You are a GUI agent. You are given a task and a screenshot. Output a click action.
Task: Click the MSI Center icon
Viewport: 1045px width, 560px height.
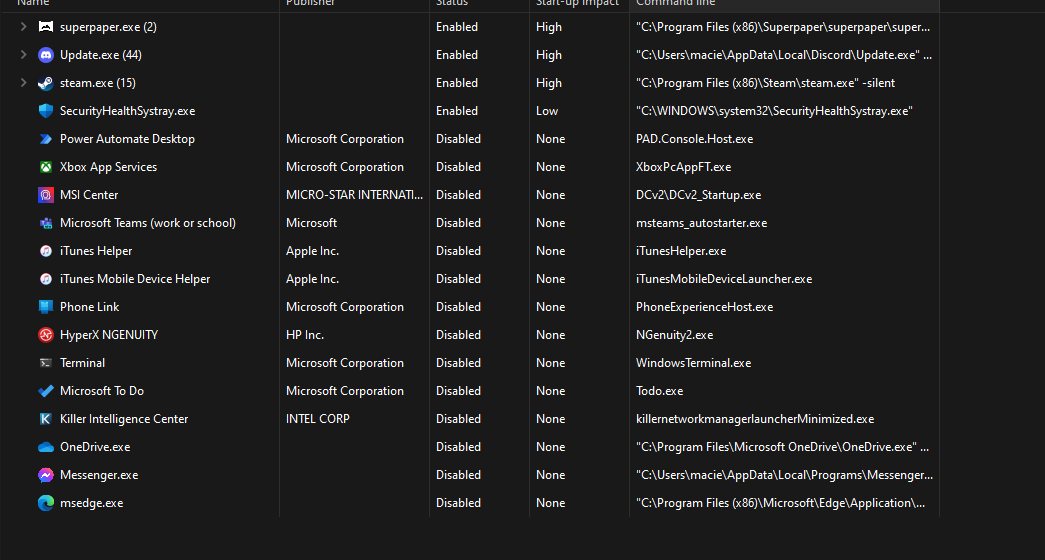pyautogui.click(x=46, y=195)
